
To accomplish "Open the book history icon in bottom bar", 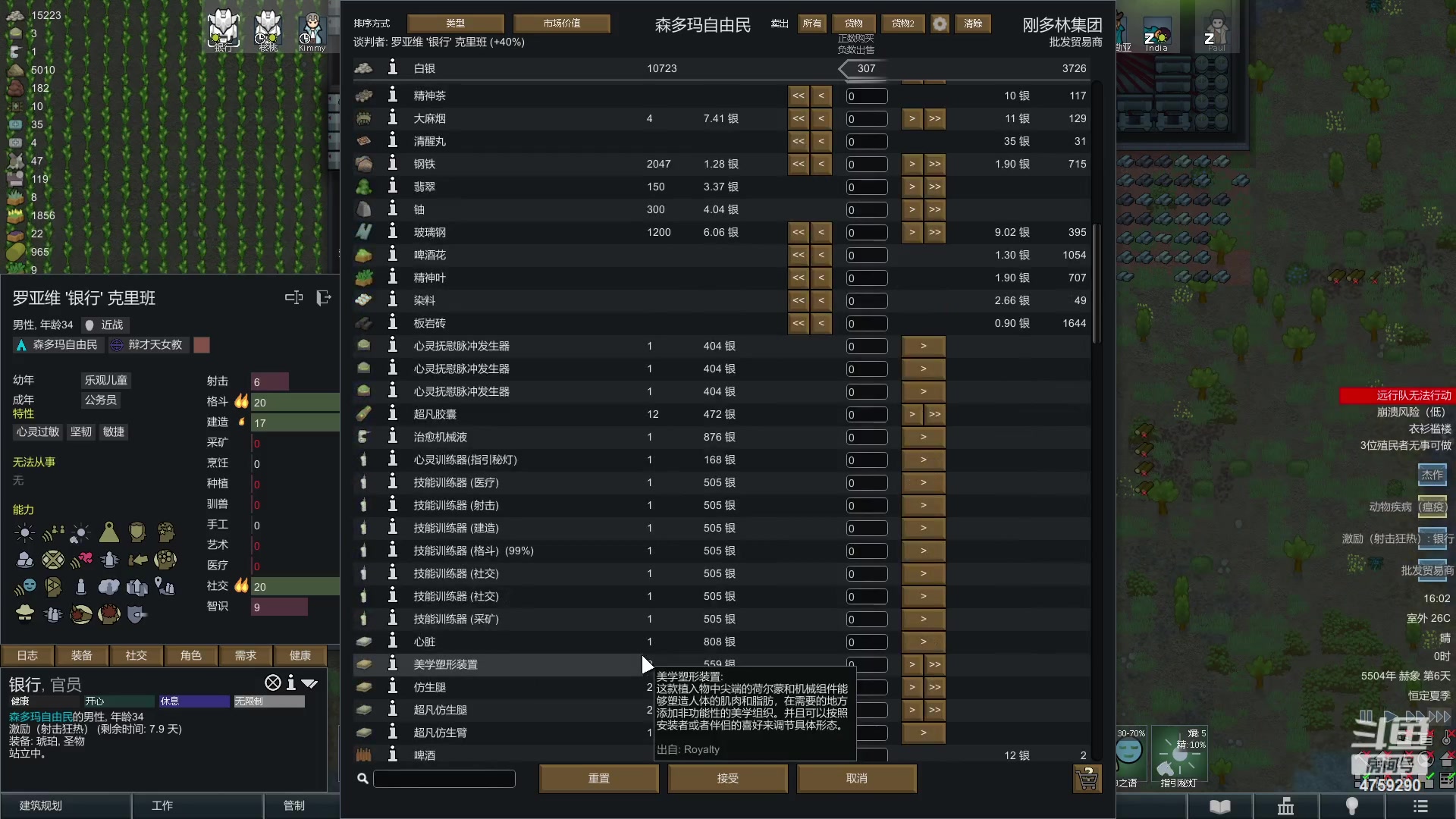I will tap(1219, 806).
